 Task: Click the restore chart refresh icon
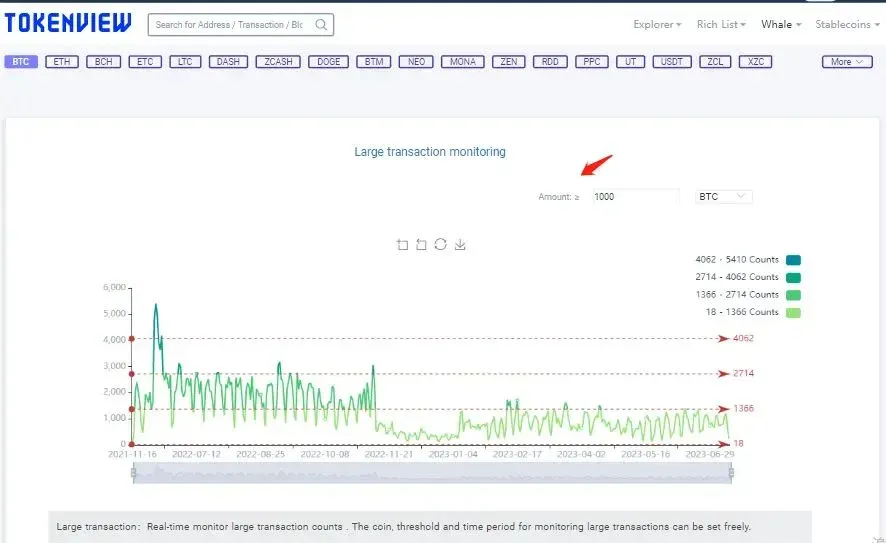[441, 244]
